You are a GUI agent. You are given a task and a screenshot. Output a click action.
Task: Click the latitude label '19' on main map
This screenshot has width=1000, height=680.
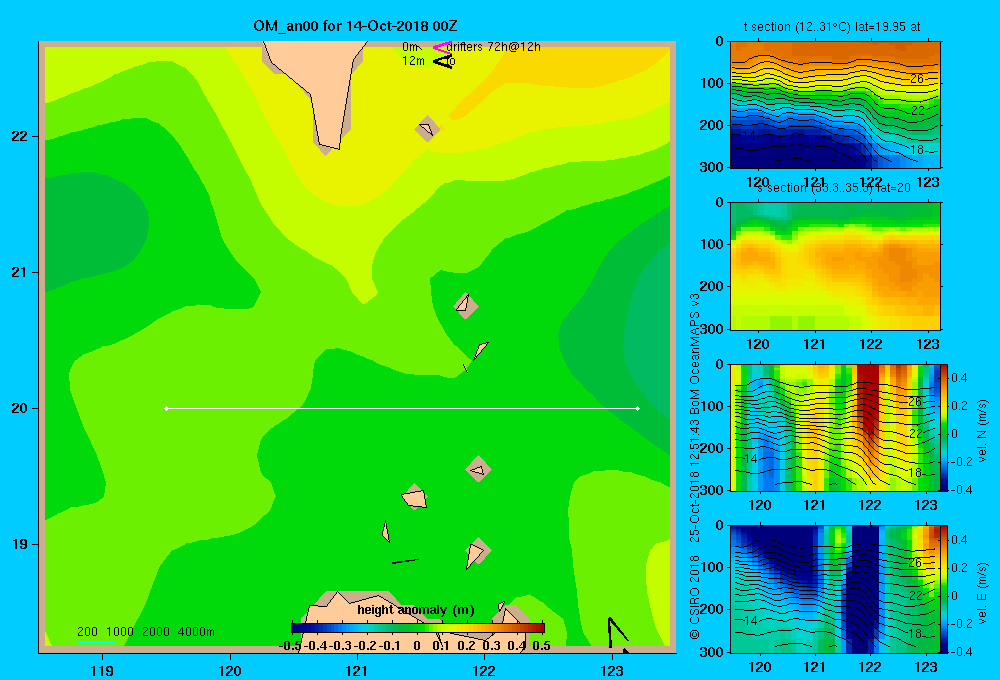click(x=20, y=544)
